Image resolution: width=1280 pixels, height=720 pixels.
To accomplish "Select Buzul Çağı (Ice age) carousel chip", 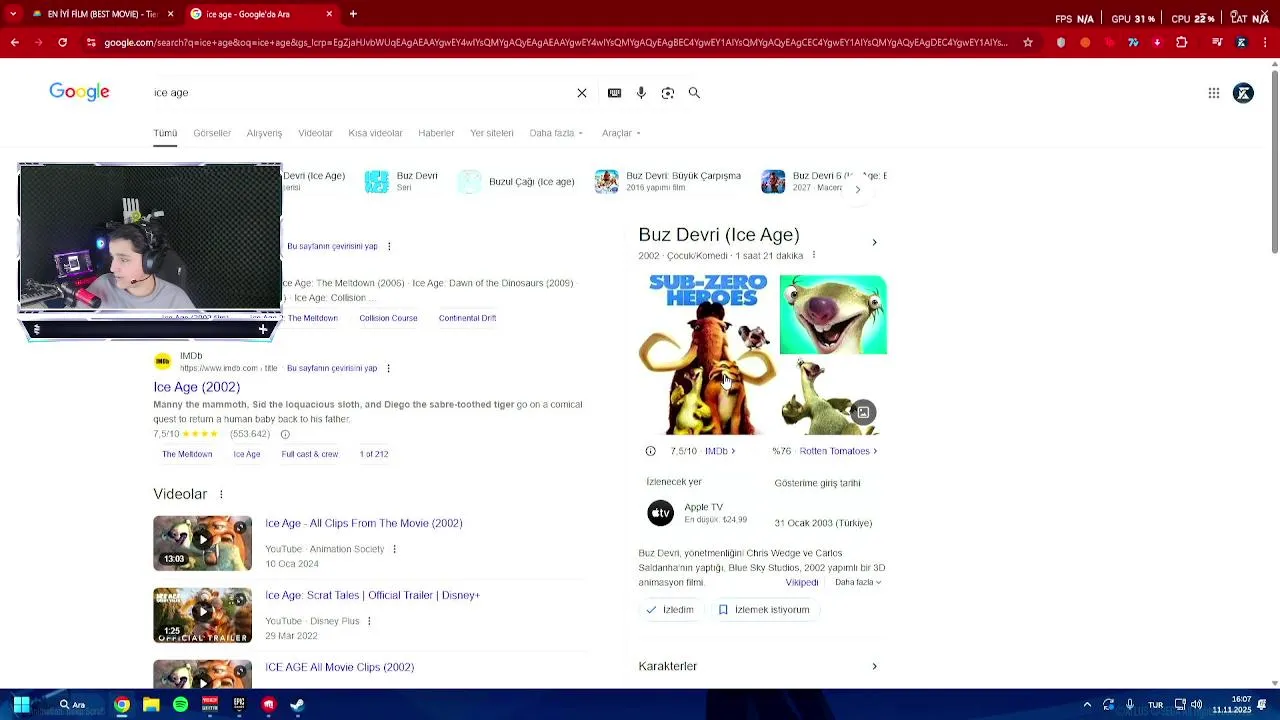I will (518, 182).
